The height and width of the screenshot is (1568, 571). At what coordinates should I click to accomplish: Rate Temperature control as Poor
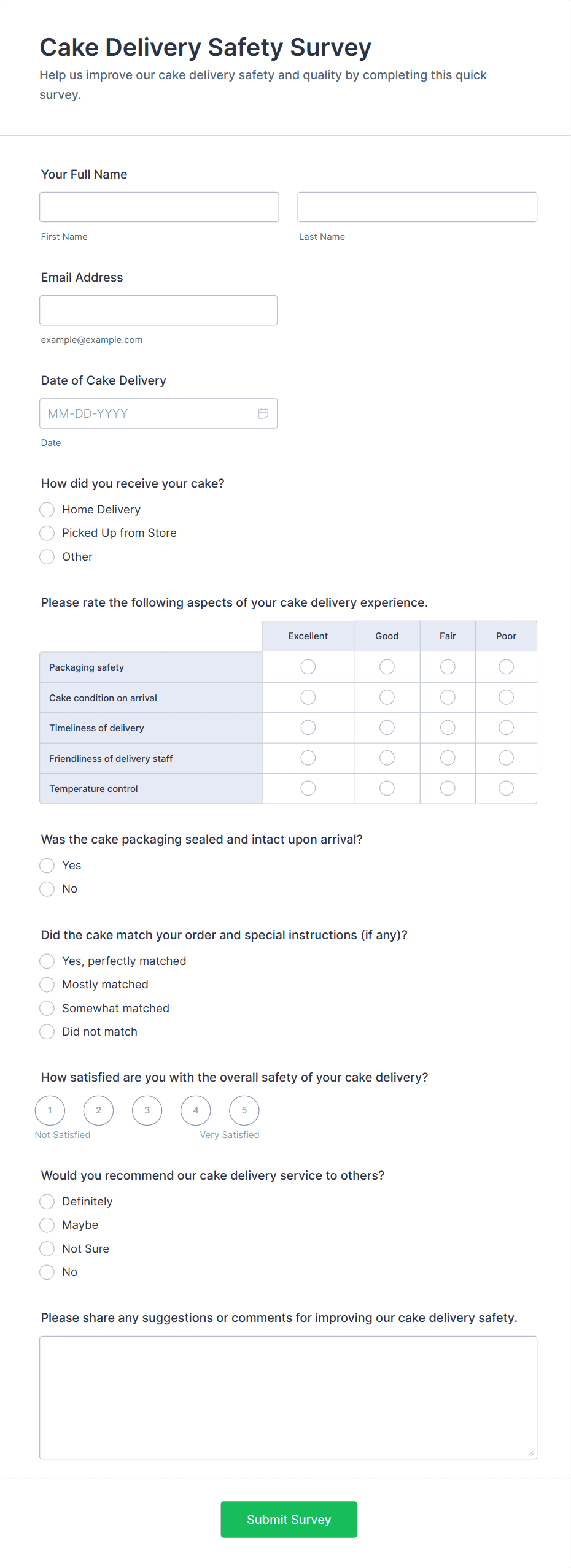(506, 788)
